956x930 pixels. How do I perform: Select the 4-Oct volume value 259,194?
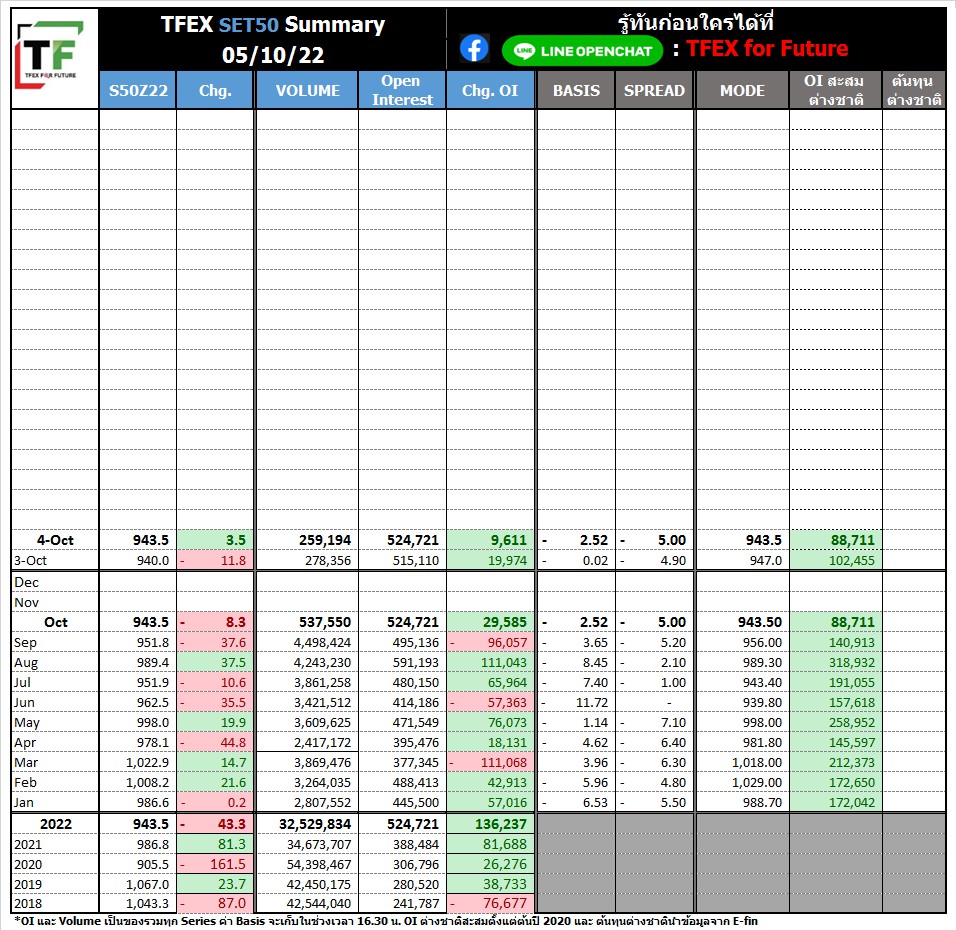tap(324, 540)
